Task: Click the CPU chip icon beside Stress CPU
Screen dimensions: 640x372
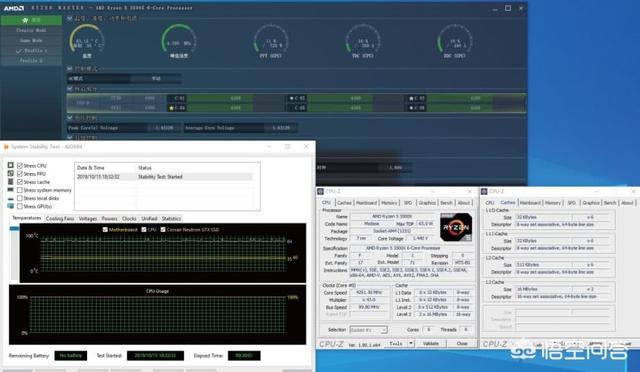Action: (x=11, y=165)
